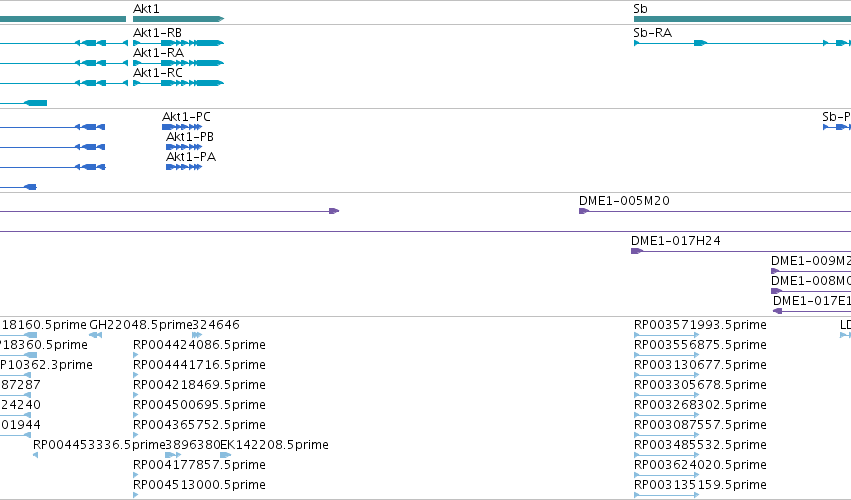851x500 pixels.
Task: Click the EST label ending 18360.5prime
Action: point(43,345)
